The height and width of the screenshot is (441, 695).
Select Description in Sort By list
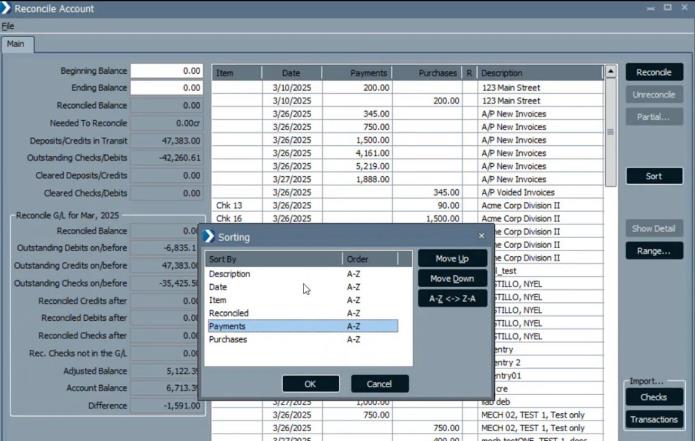229,274
